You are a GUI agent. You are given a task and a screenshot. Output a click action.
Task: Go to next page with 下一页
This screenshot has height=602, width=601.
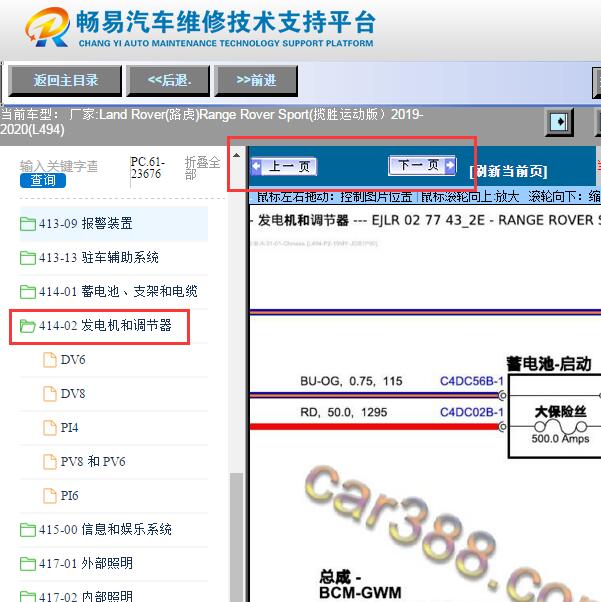(x=422, y=165)
